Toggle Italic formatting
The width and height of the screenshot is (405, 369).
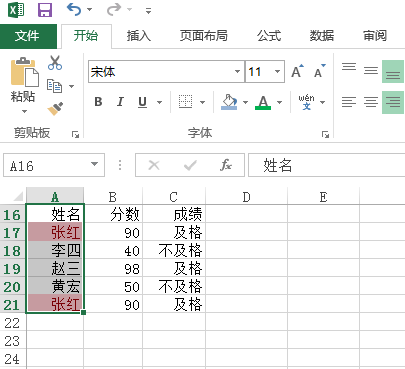coord(120,102)
